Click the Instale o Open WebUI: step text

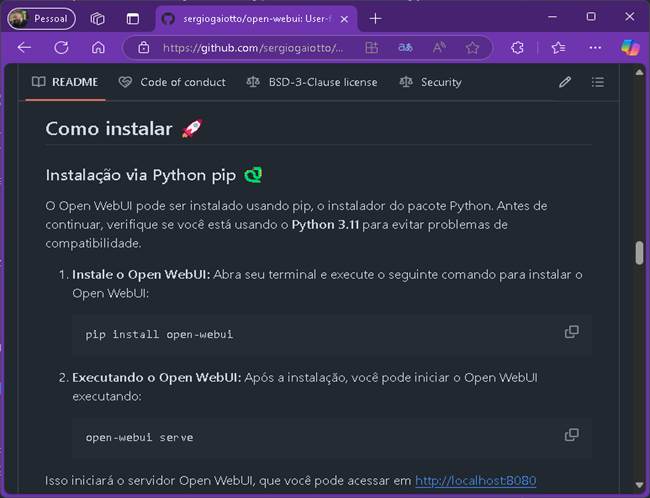coord(141,275)
